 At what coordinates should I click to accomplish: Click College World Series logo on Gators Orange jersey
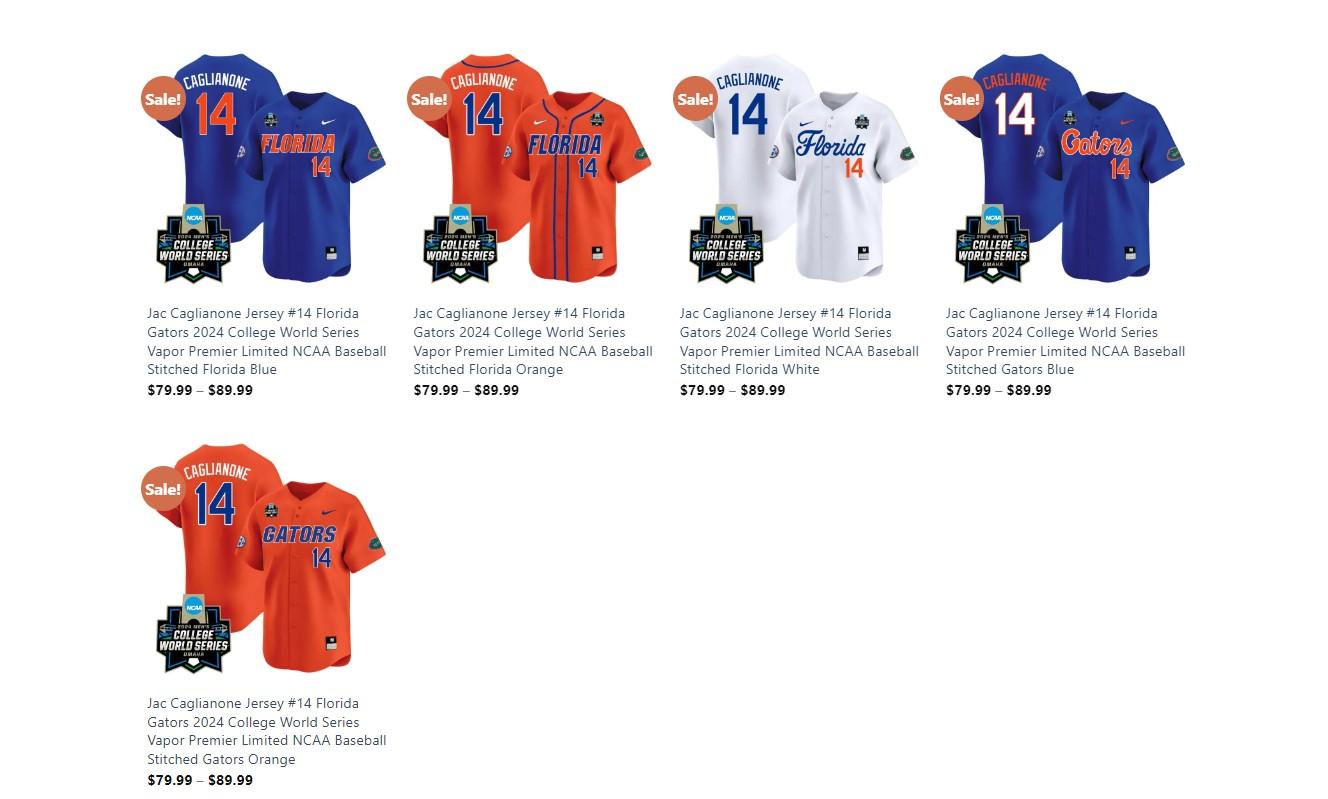[x=194, y=634]
